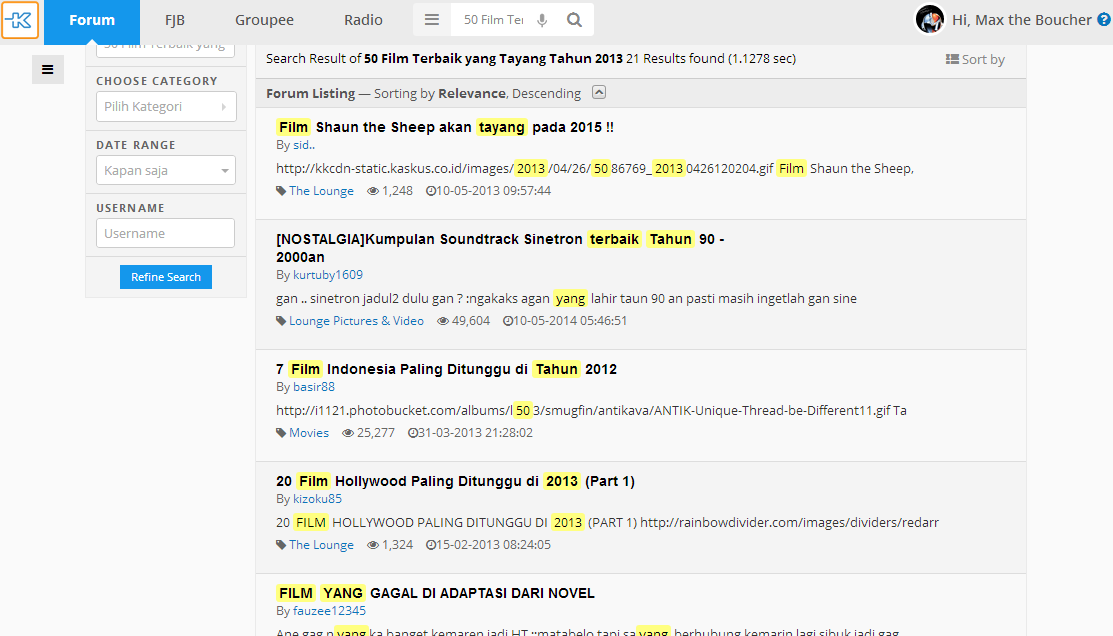Viewport: 1113px width, 636px height.
Task: Open the Pilih Kategori dropdown
Action: click(x=165, y=106)
